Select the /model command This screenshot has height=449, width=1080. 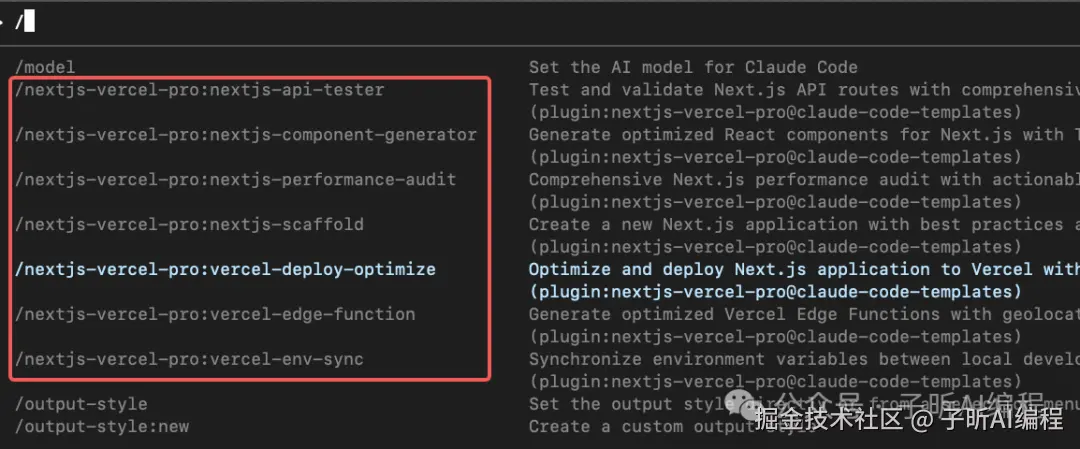(x=45, y=67)
